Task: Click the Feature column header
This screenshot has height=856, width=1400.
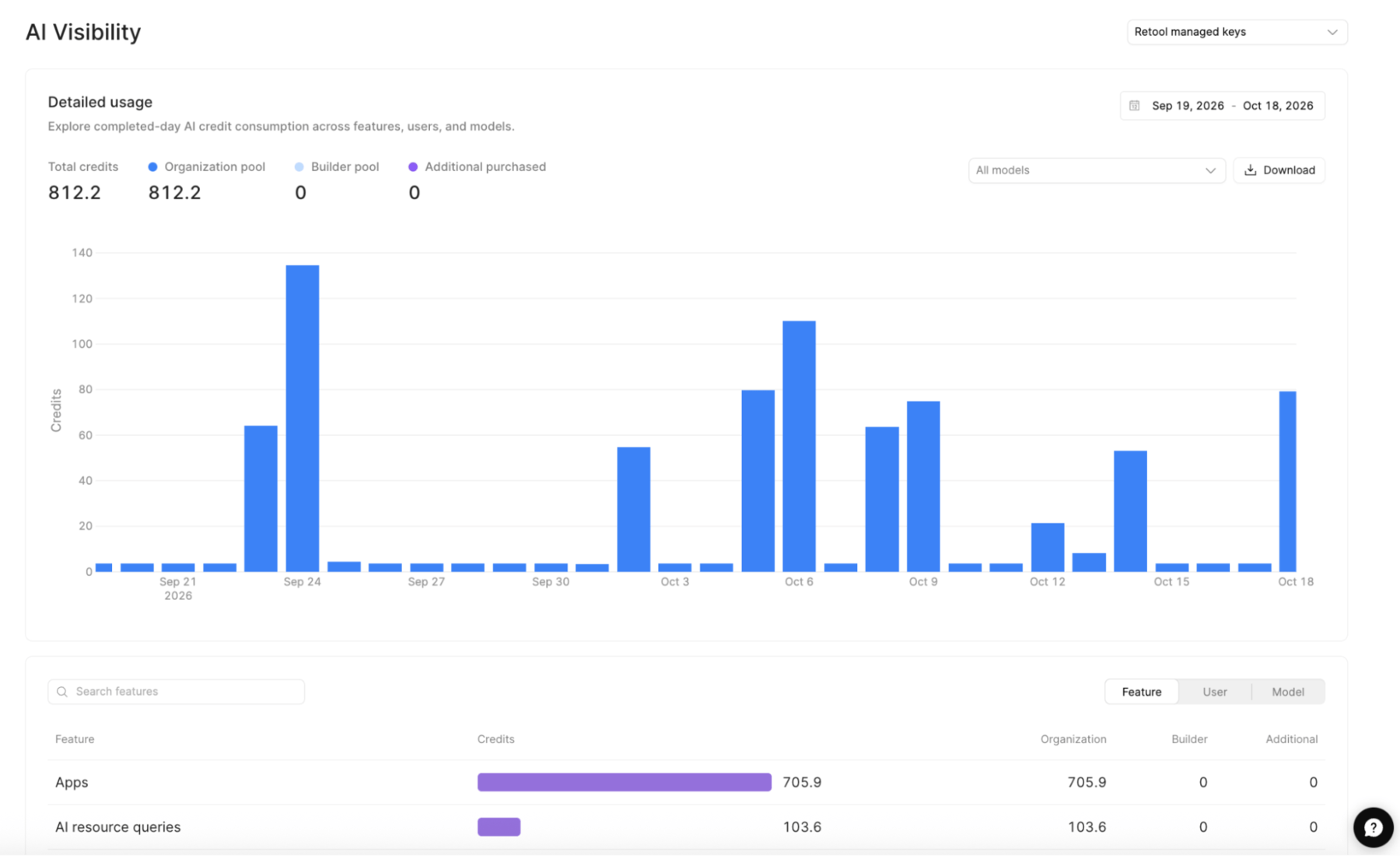Action: (x=75, y=739)
